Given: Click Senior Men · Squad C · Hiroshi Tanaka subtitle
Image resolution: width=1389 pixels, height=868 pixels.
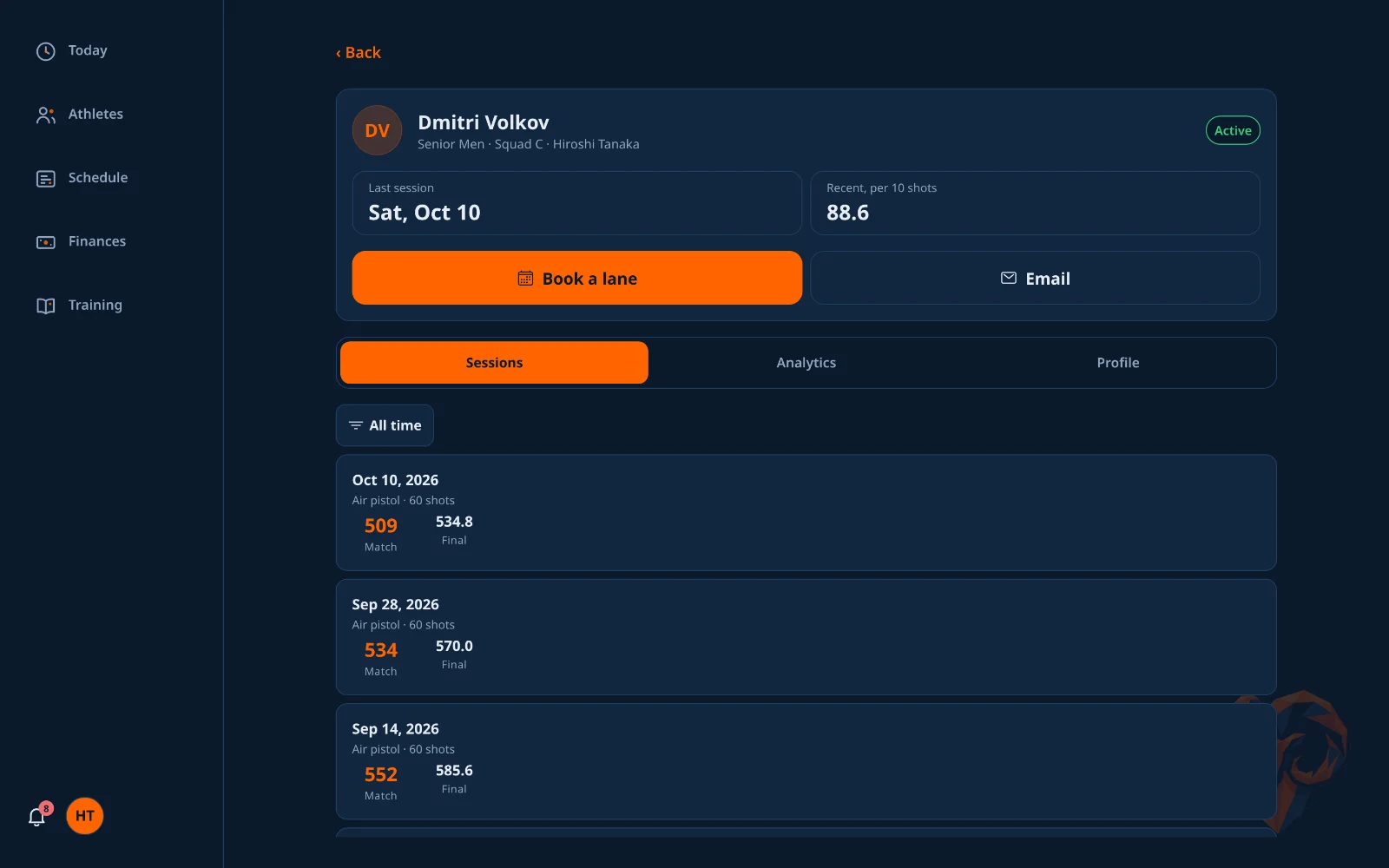Looking at the screenshot, I should 529,144.
